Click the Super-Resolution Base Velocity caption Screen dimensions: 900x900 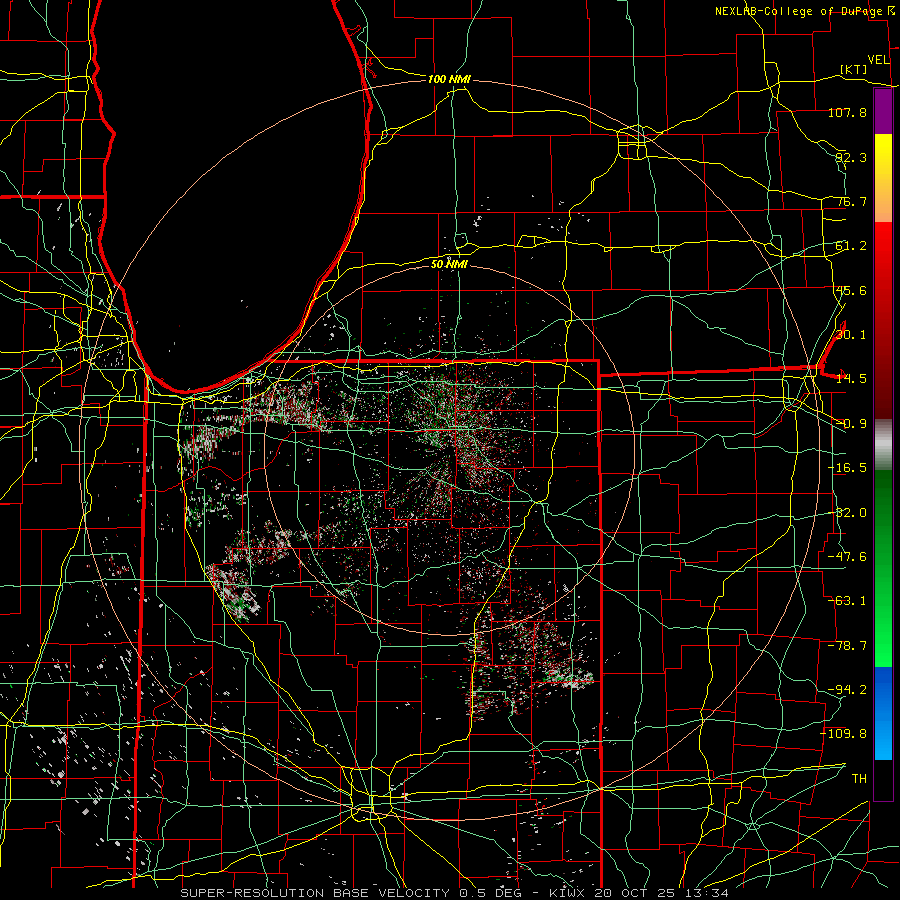click(x=455, y=893)
